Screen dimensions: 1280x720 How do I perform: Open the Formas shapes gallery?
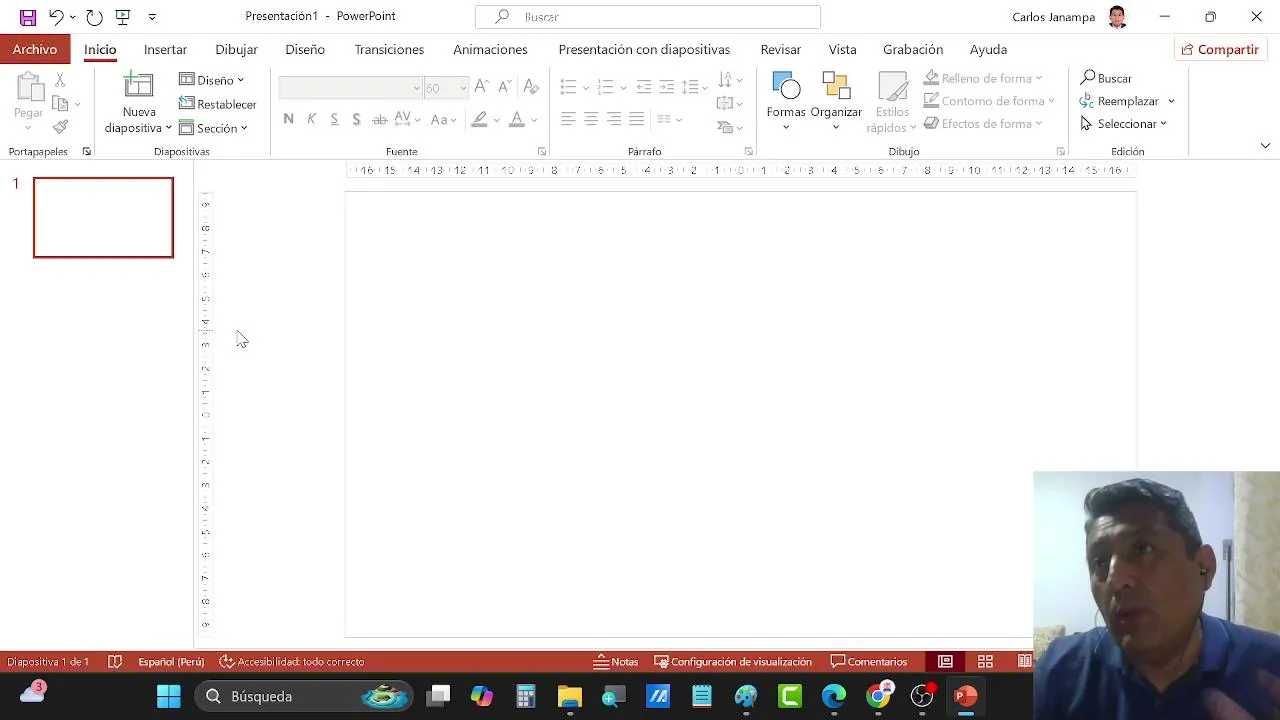pos(786,100)
